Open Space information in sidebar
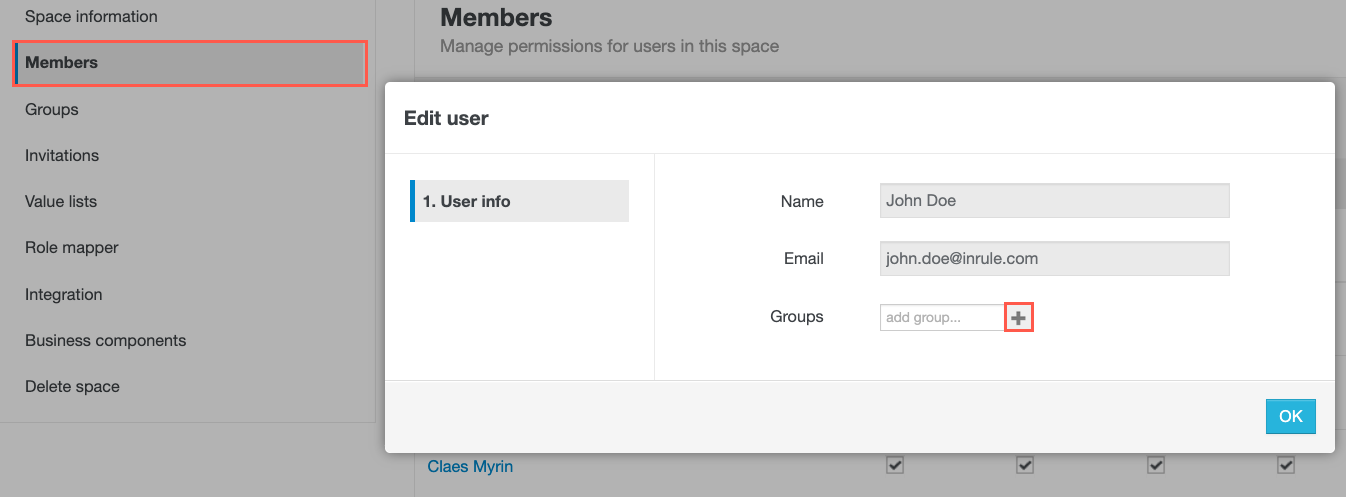The image size is (1346, 497). (91, 17)
